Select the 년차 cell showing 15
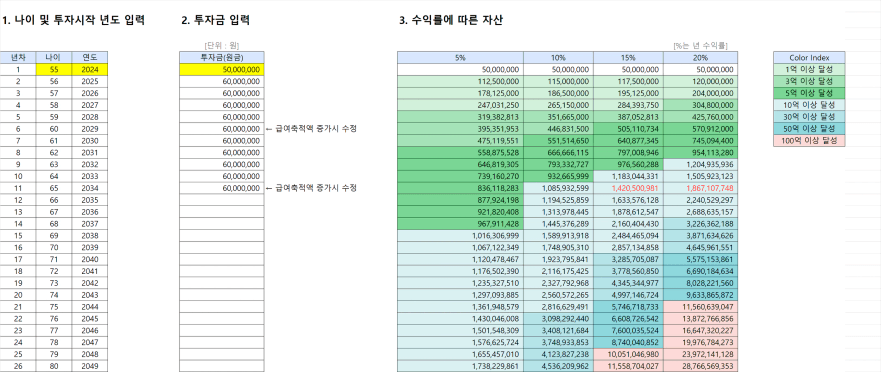The height and width of the screenshot is (372, 881). click(17, 235)
